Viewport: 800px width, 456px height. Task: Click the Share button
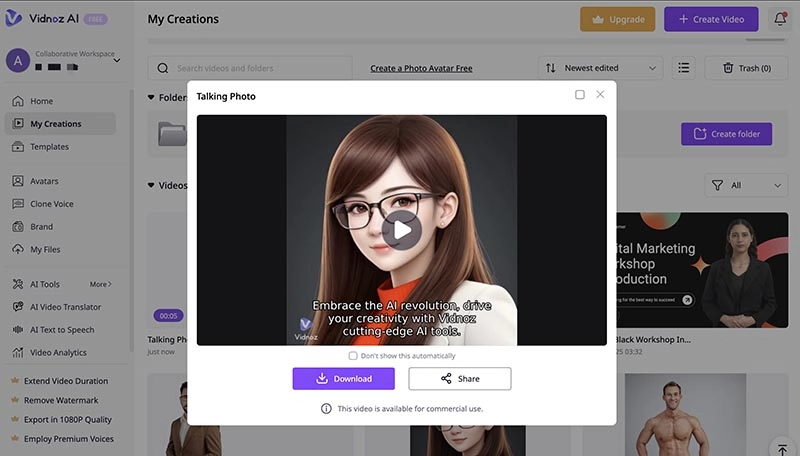[459, 379]
